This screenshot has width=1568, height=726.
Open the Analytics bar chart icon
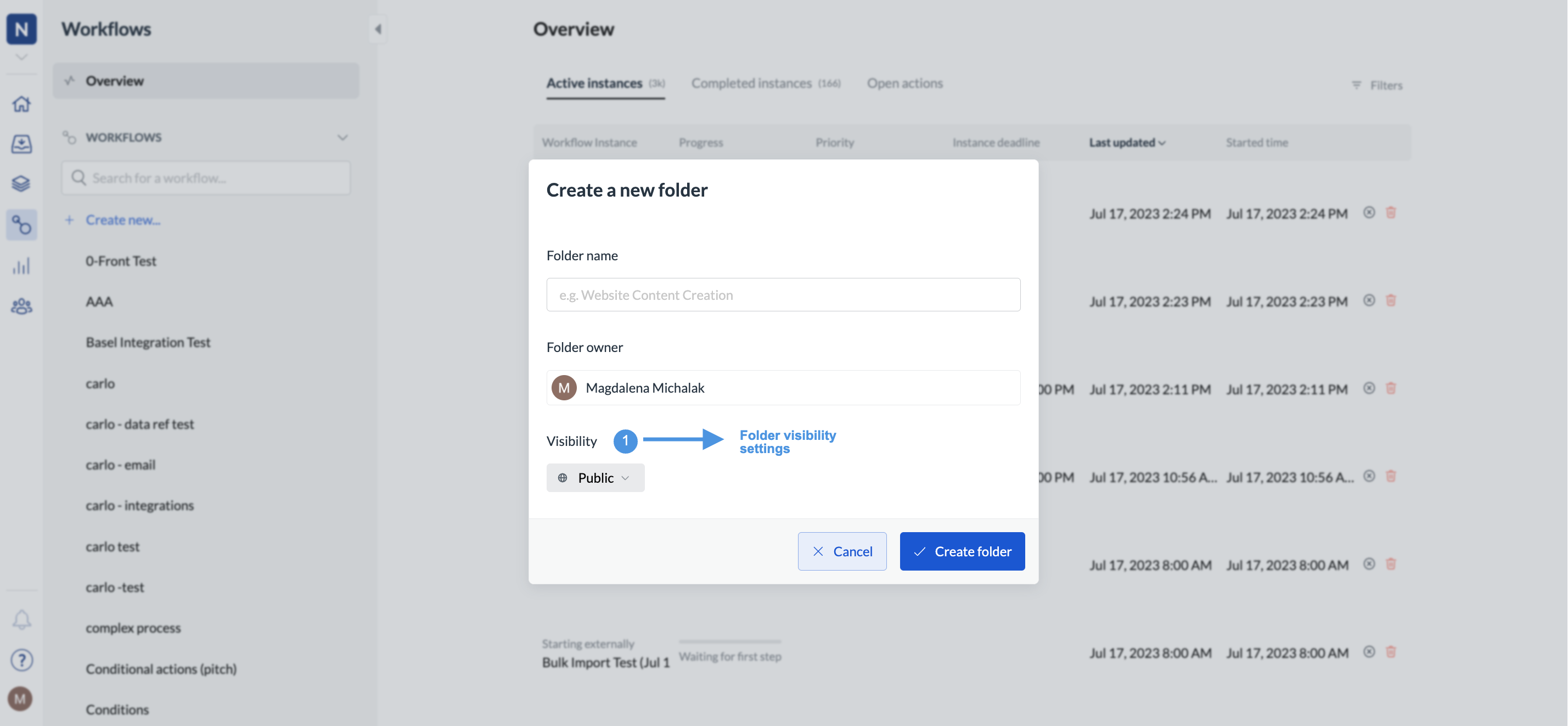21,266
